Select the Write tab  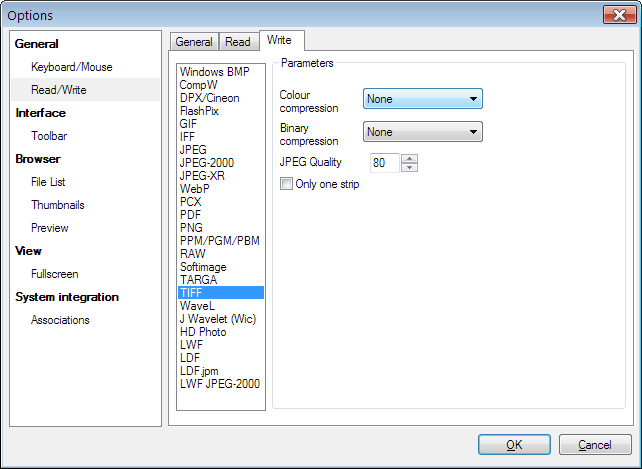pyautogui.click(x=279, y=40)
